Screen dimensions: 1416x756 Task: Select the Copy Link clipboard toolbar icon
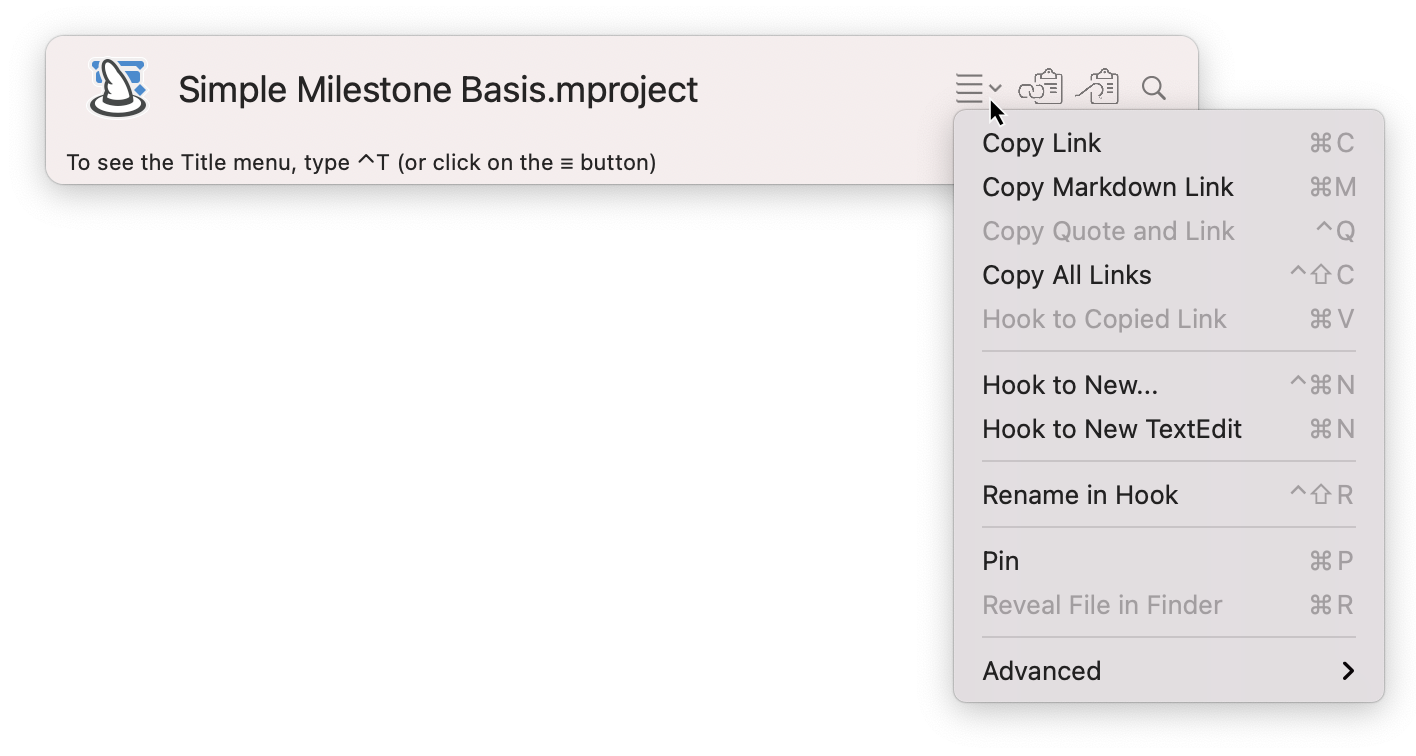1041,88
